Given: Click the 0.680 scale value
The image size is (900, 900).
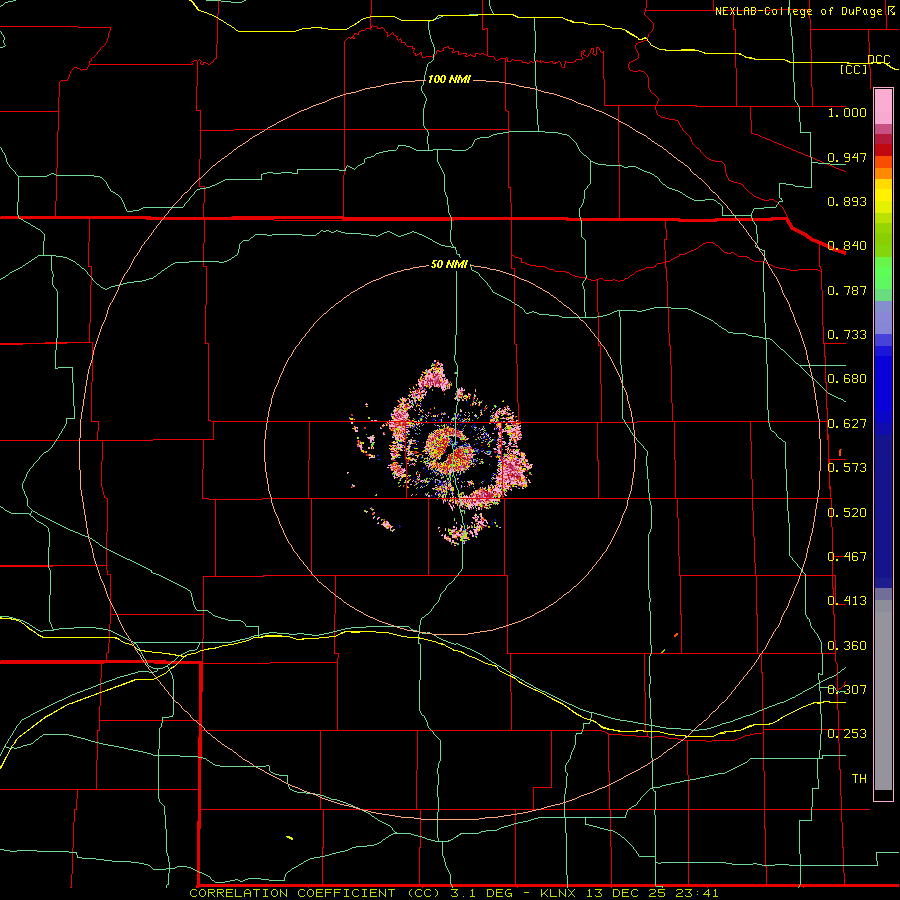Looking at the screenshot, I should click(847, 379).
